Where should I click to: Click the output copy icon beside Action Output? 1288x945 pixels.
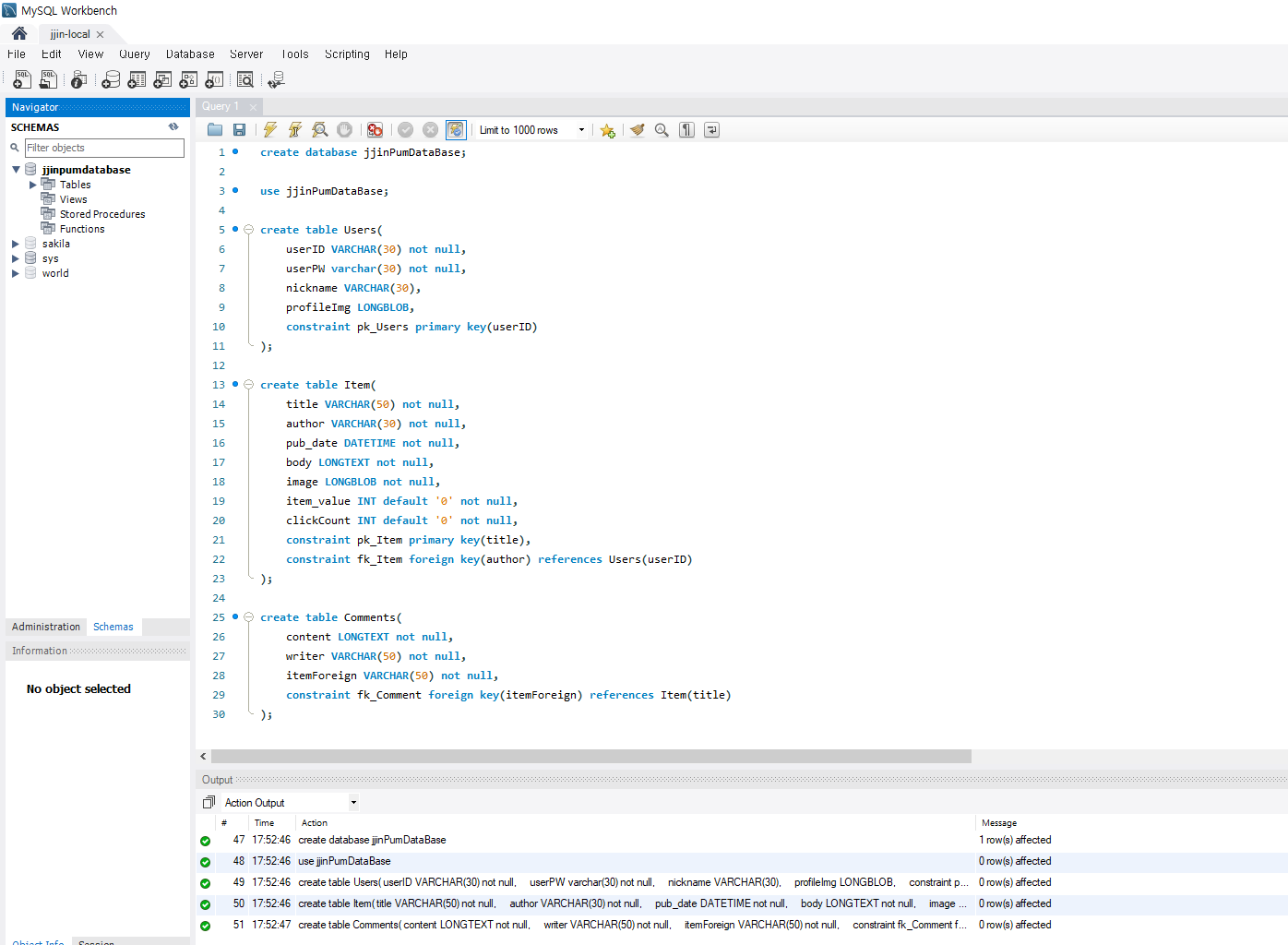click(x=209, y=803)
